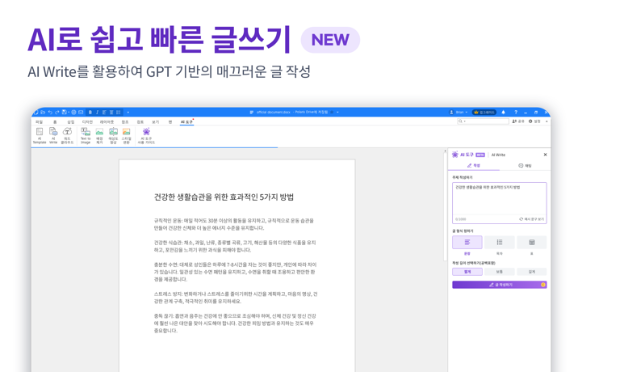This screenshot has height=379, width=618.
Task: Select the table writing format option
Action: pyautogui.click(x=532, y=242)
